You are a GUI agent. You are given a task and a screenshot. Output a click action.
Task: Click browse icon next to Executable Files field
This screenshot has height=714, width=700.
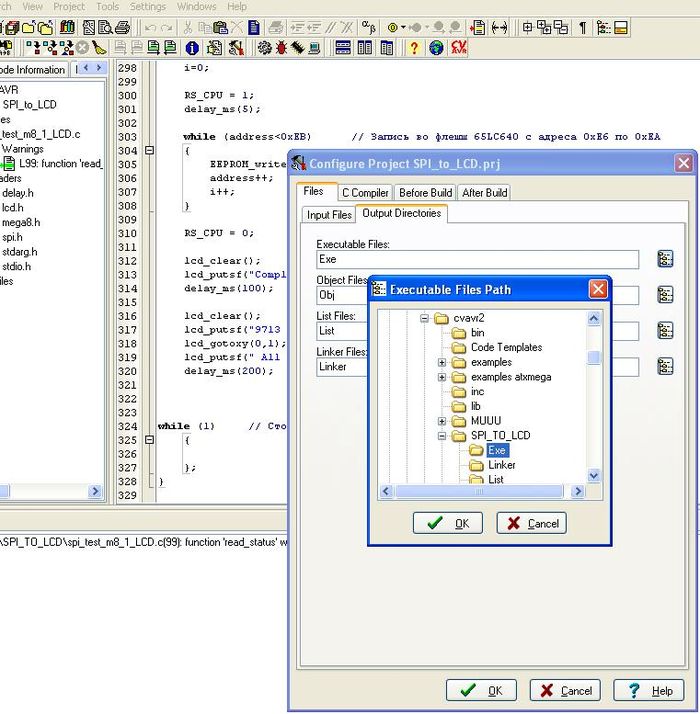(x=665, y=259)
